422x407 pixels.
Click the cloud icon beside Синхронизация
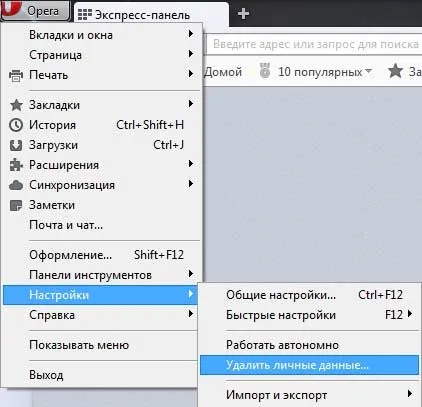coord(16,185)
